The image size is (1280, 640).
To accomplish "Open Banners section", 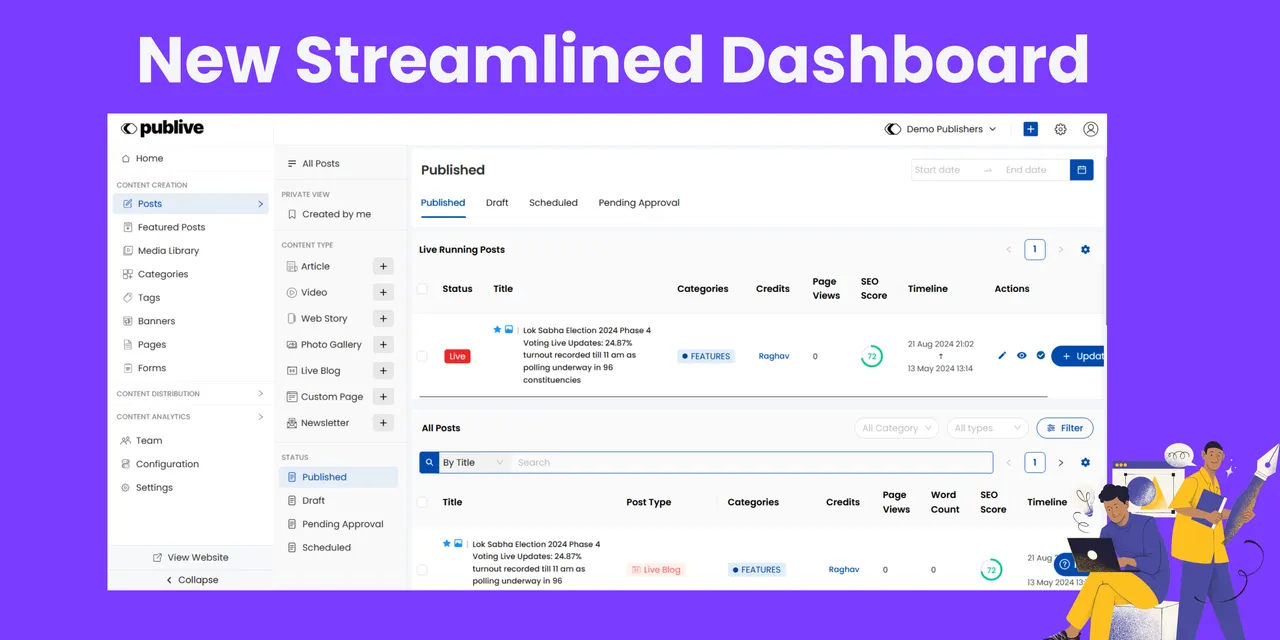I will tap(156, 321).
